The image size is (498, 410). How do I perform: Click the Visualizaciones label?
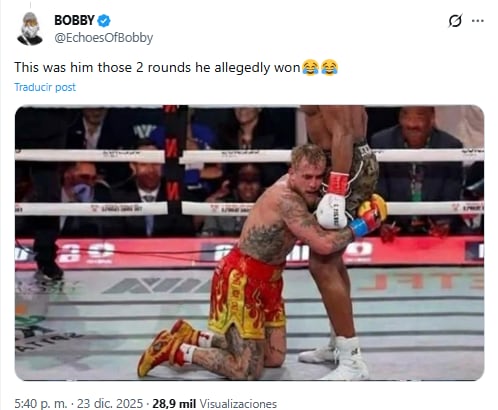(x=238, y=404)
